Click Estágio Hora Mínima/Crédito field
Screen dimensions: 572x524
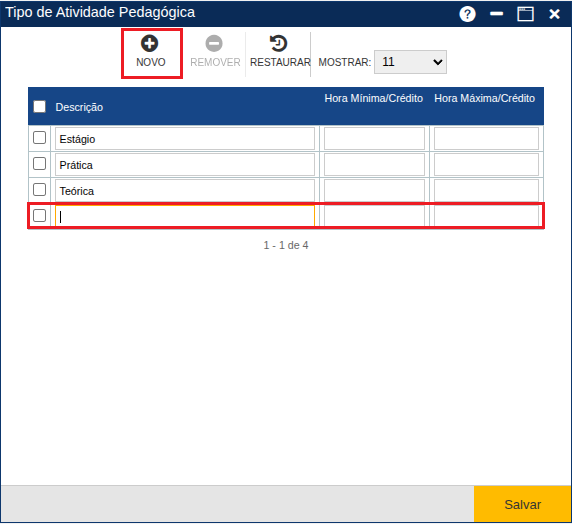click(374, 138)
